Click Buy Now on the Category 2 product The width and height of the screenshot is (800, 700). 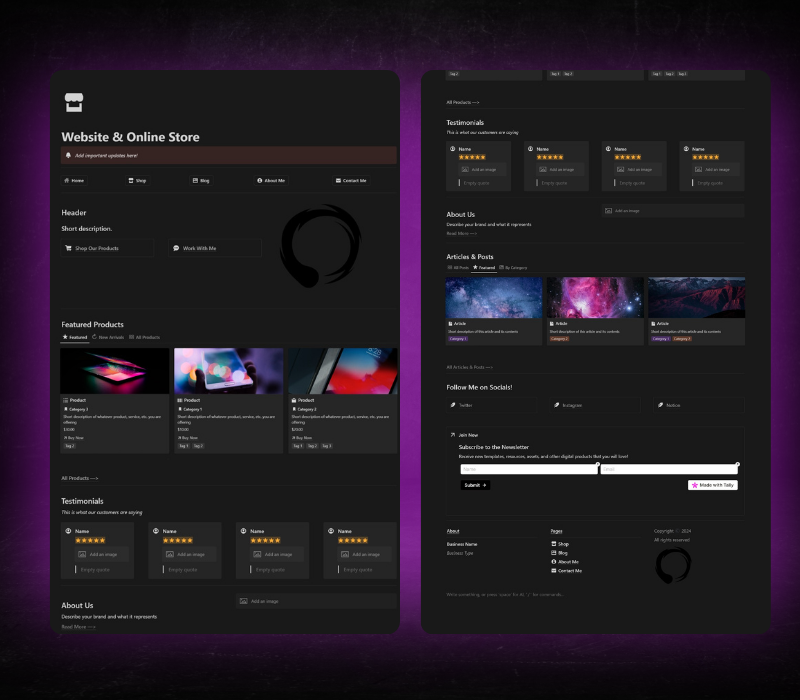302,438
